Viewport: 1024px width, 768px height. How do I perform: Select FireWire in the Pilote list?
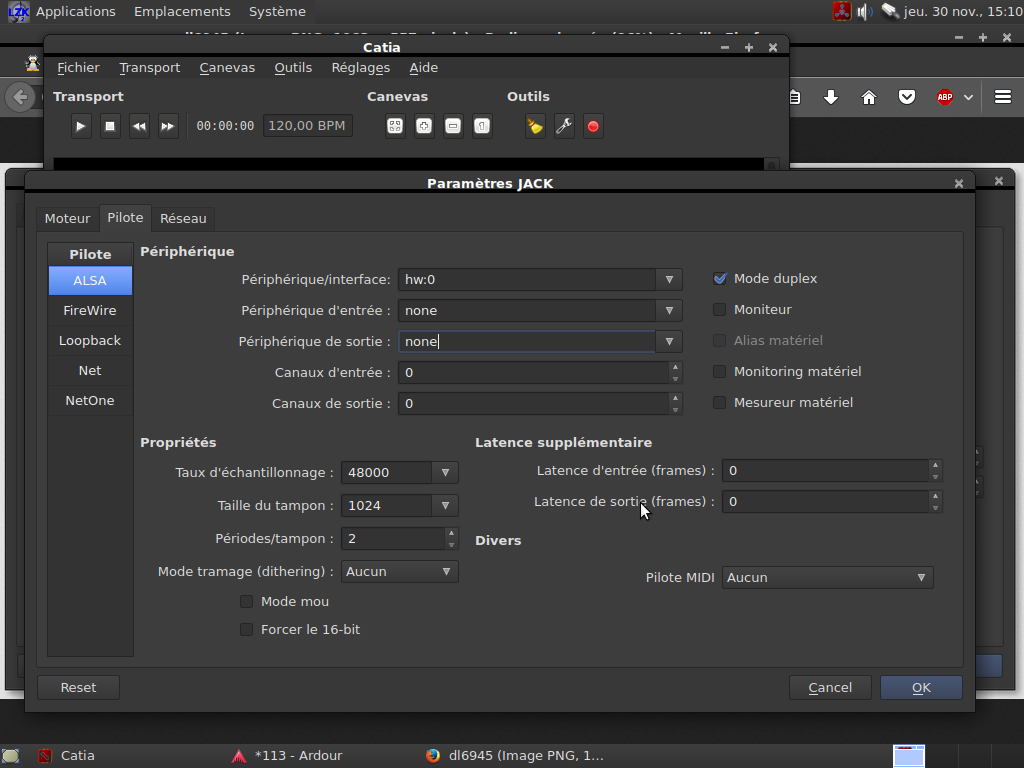pyautogui.click(x=90, y=311)
